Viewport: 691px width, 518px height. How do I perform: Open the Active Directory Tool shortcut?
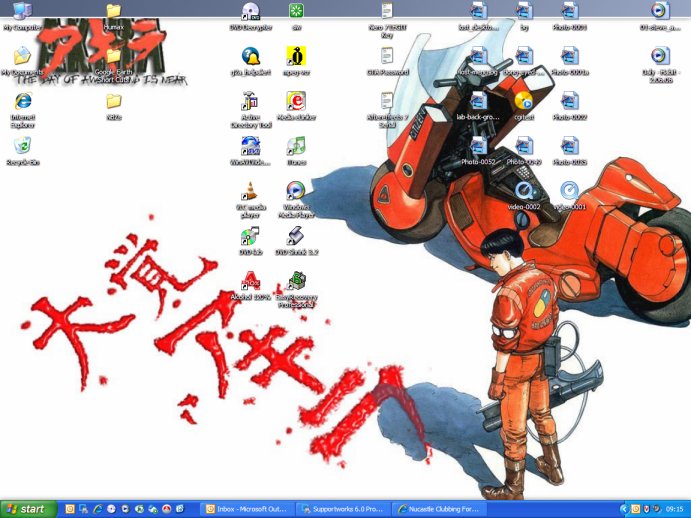coord(250,102)
